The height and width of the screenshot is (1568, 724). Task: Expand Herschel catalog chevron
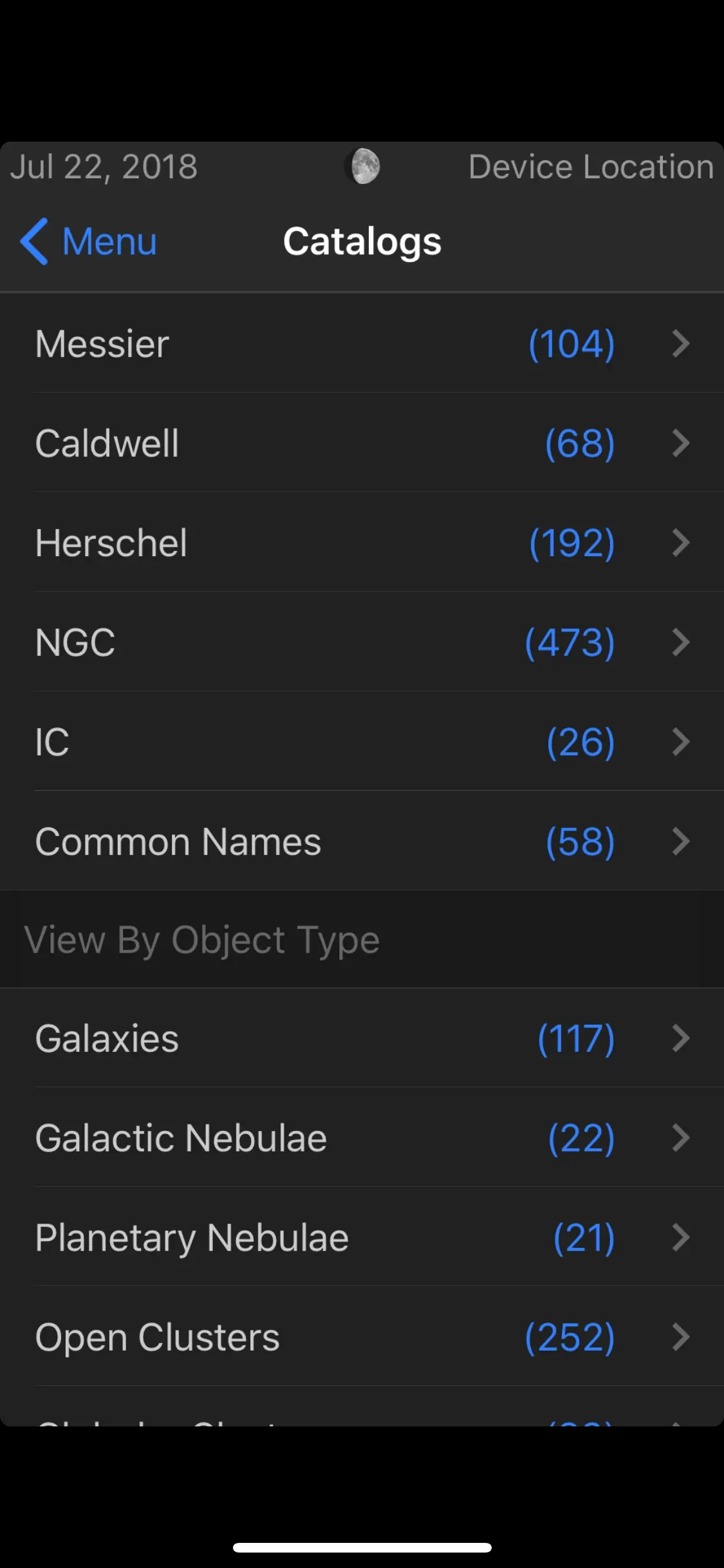pyautogui.click(x=680, y=543)
